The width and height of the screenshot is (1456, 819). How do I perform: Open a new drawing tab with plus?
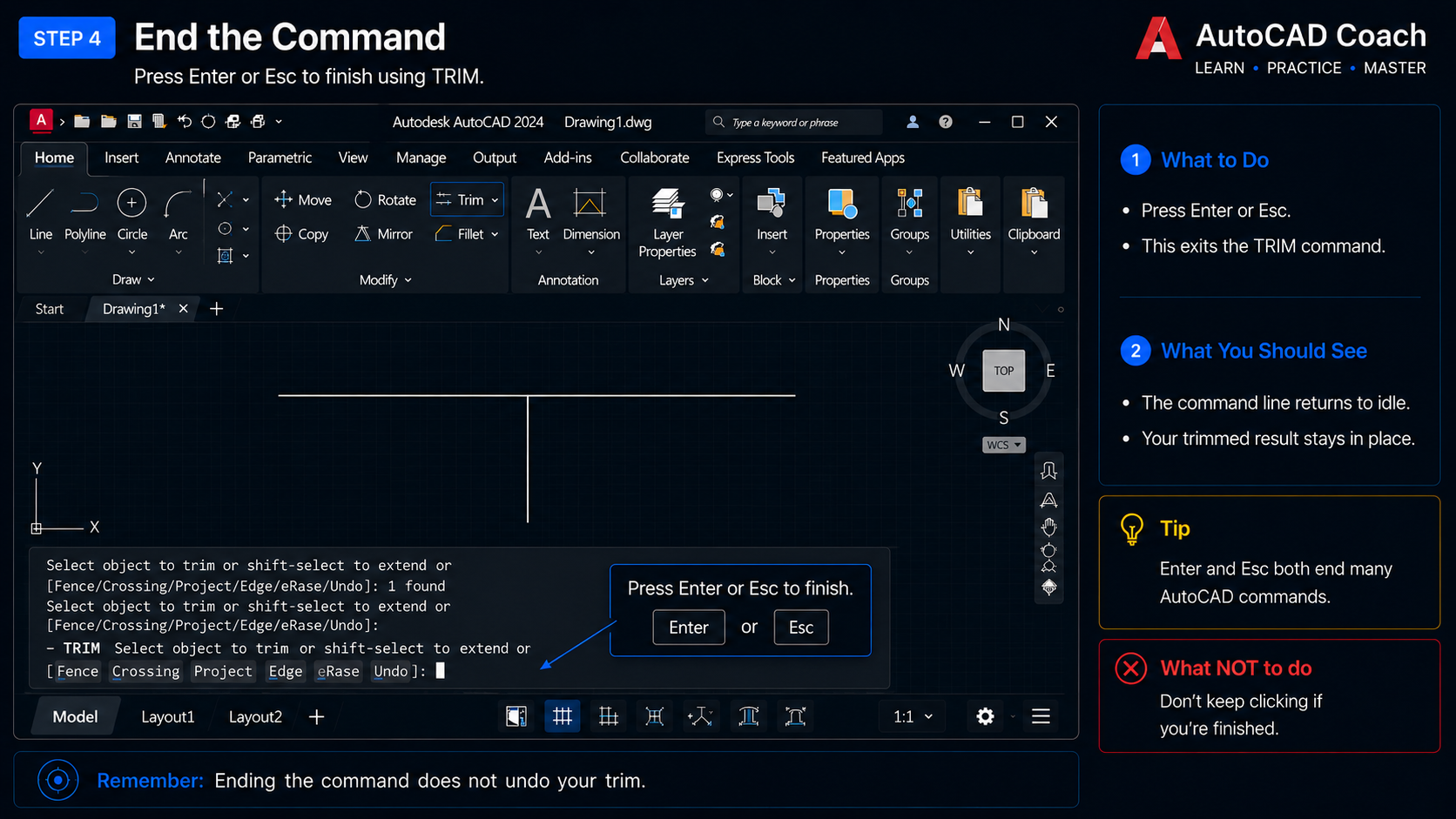[217, 309]
